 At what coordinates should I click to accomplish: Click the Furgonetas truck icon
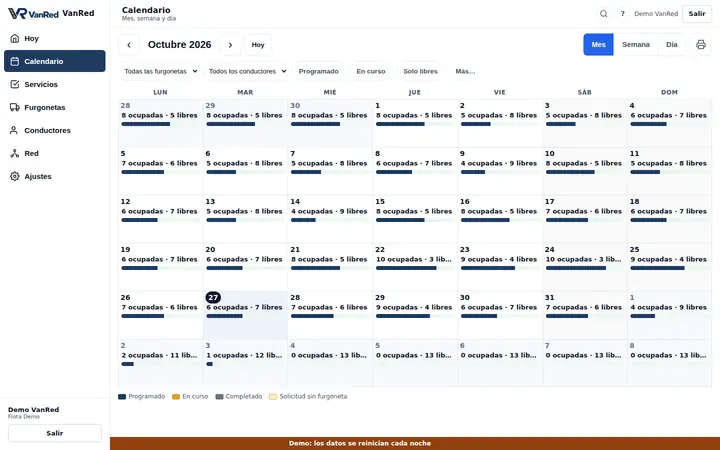pos(15,107)
